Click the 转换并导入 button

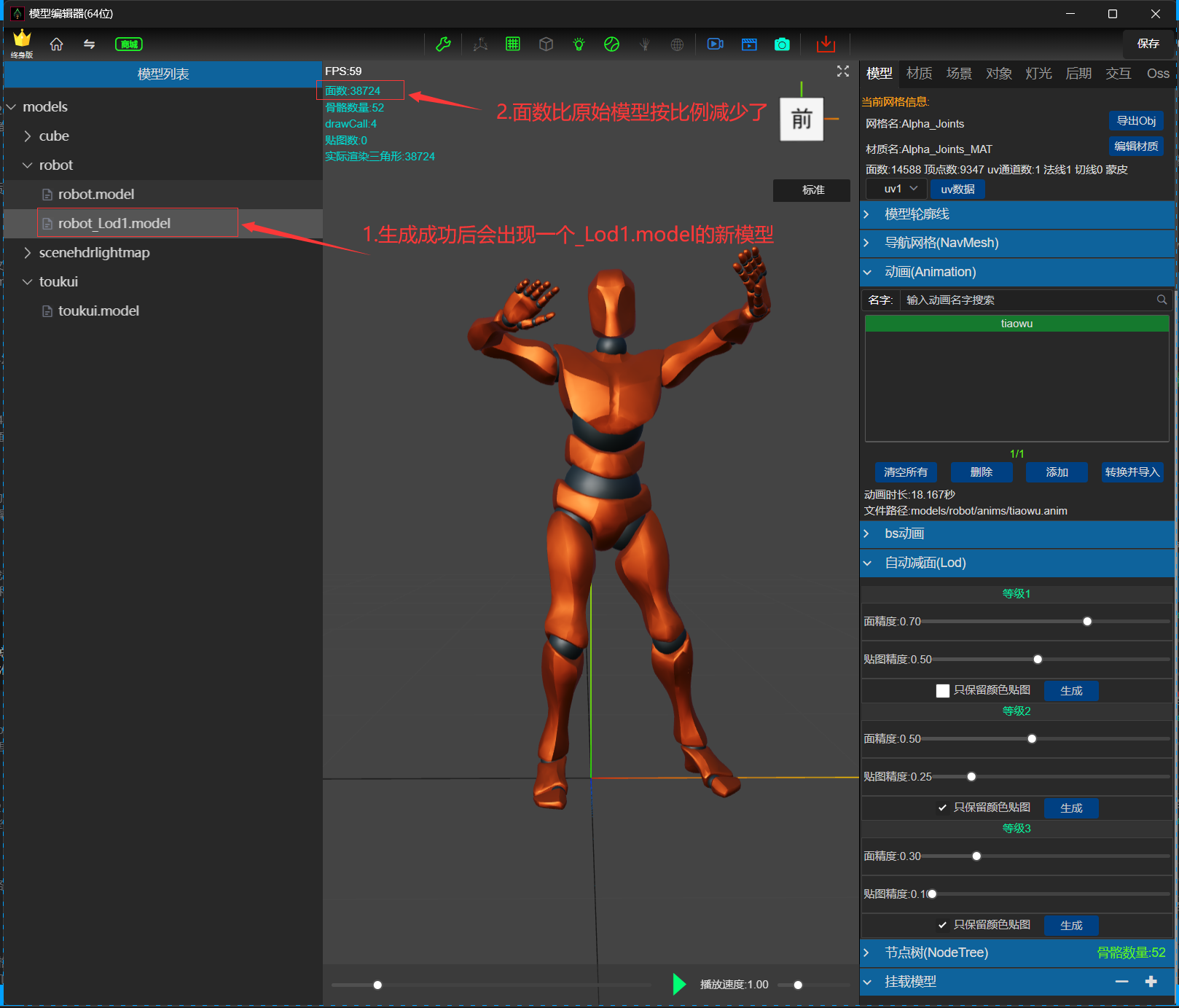tap(1132, 472)
